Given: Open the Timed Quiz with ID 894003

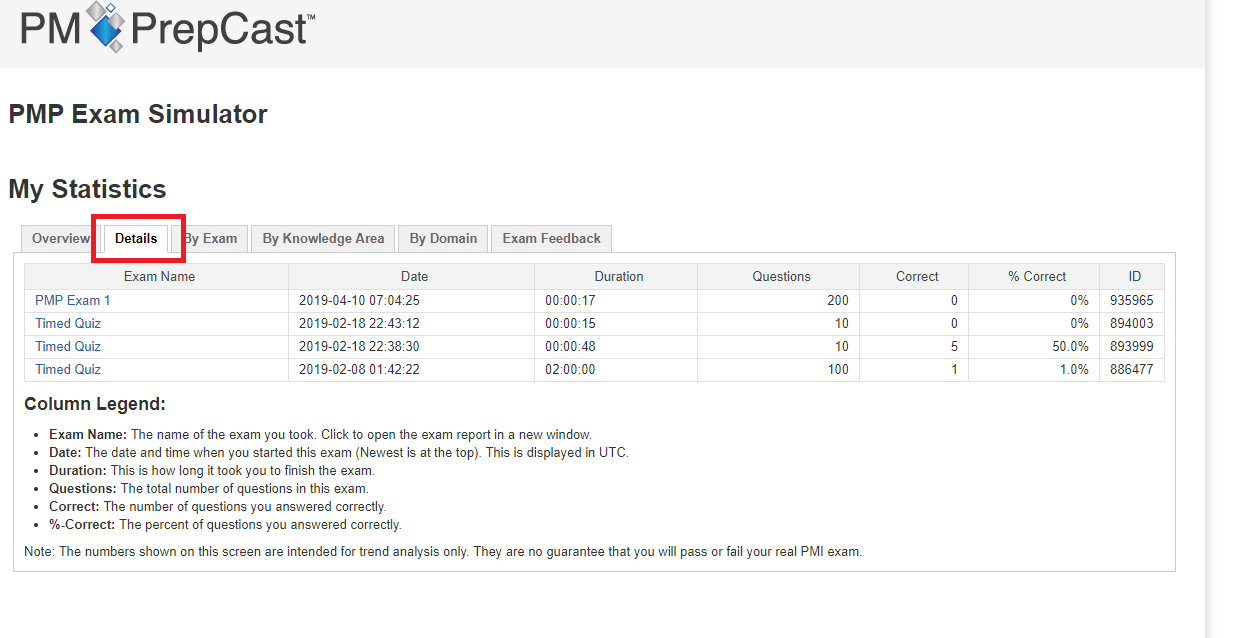Looking at the screenshot, I should (68, 324).
